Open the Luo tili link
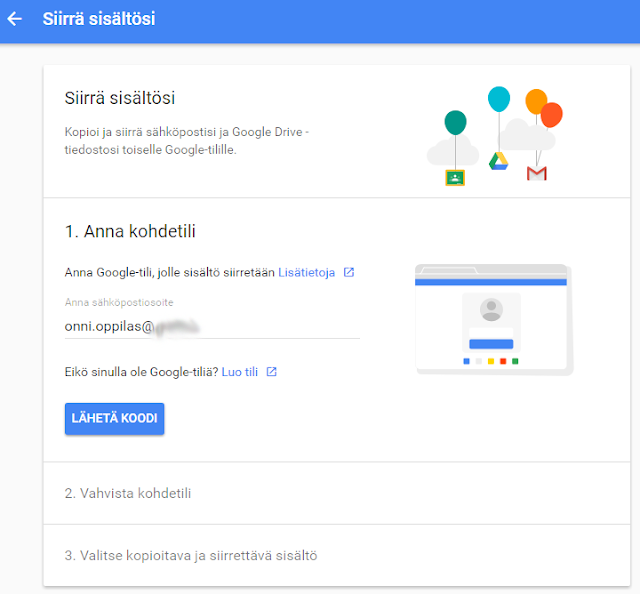This screenshot has height=594, width=640. 240,372
